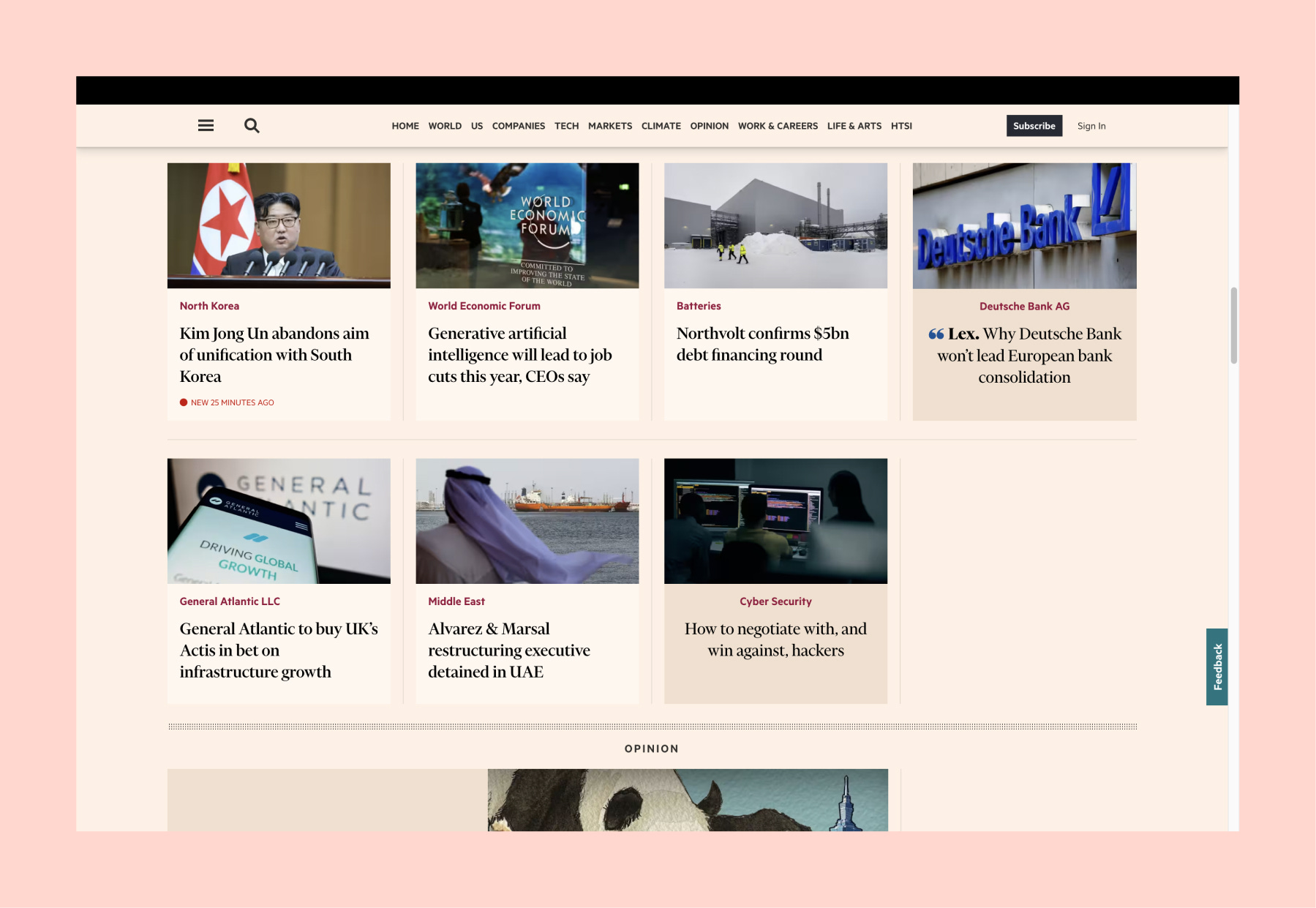The height and width of the screenshot is (908, 1316).
Task: Open the panda illustration opinion image
Action: click(688, 800)
